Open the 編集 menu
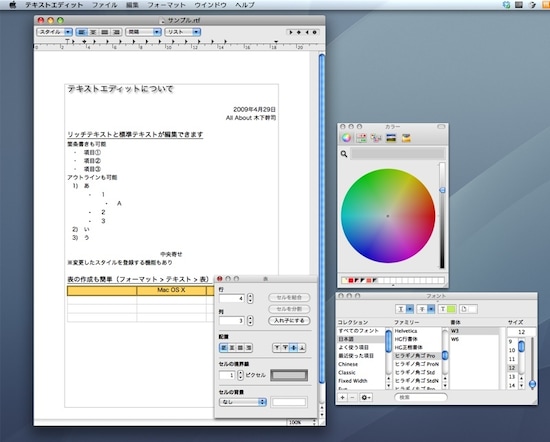Image resolution: width=550 pixels, height=442 pixels. coord(132,5)
